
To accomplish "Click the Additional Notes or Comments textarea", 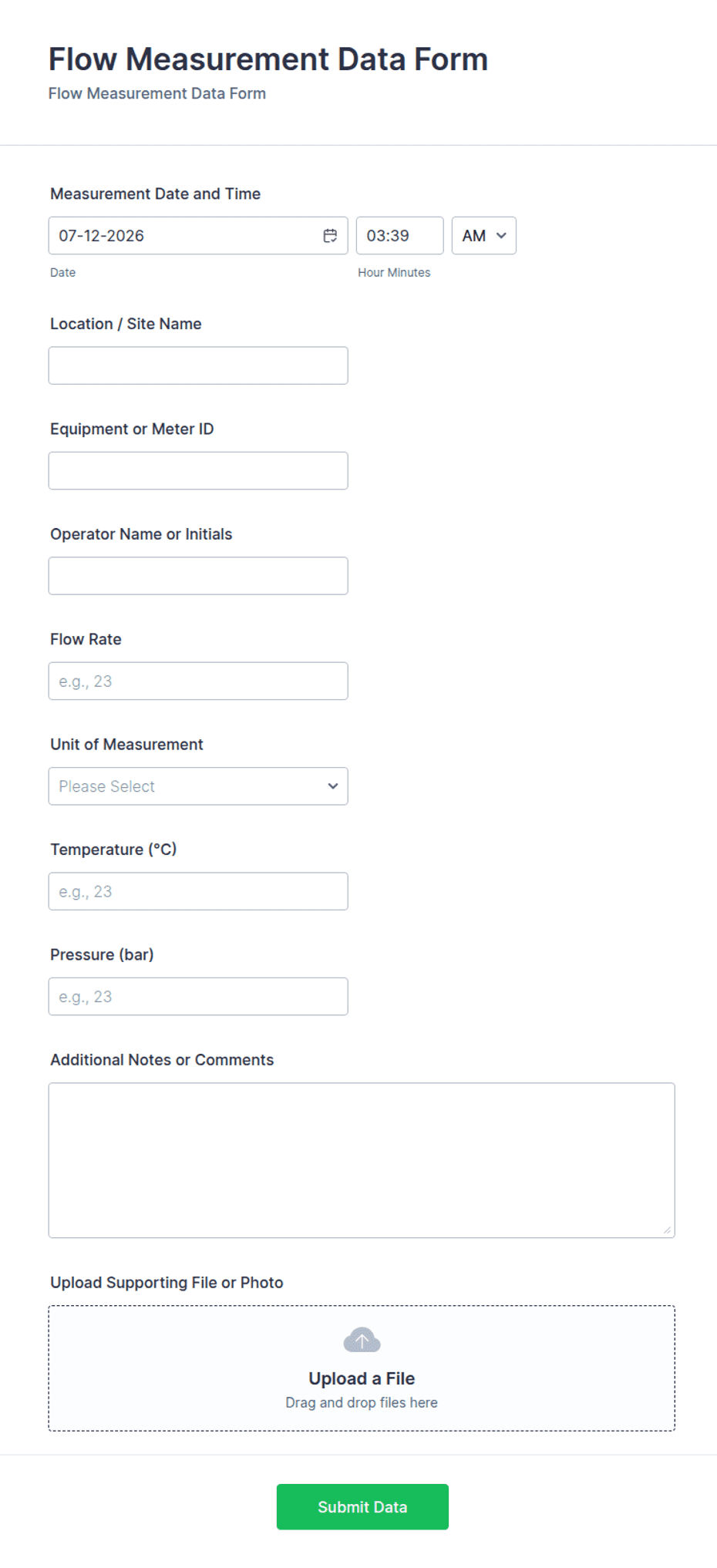I will pos(362,1160).
